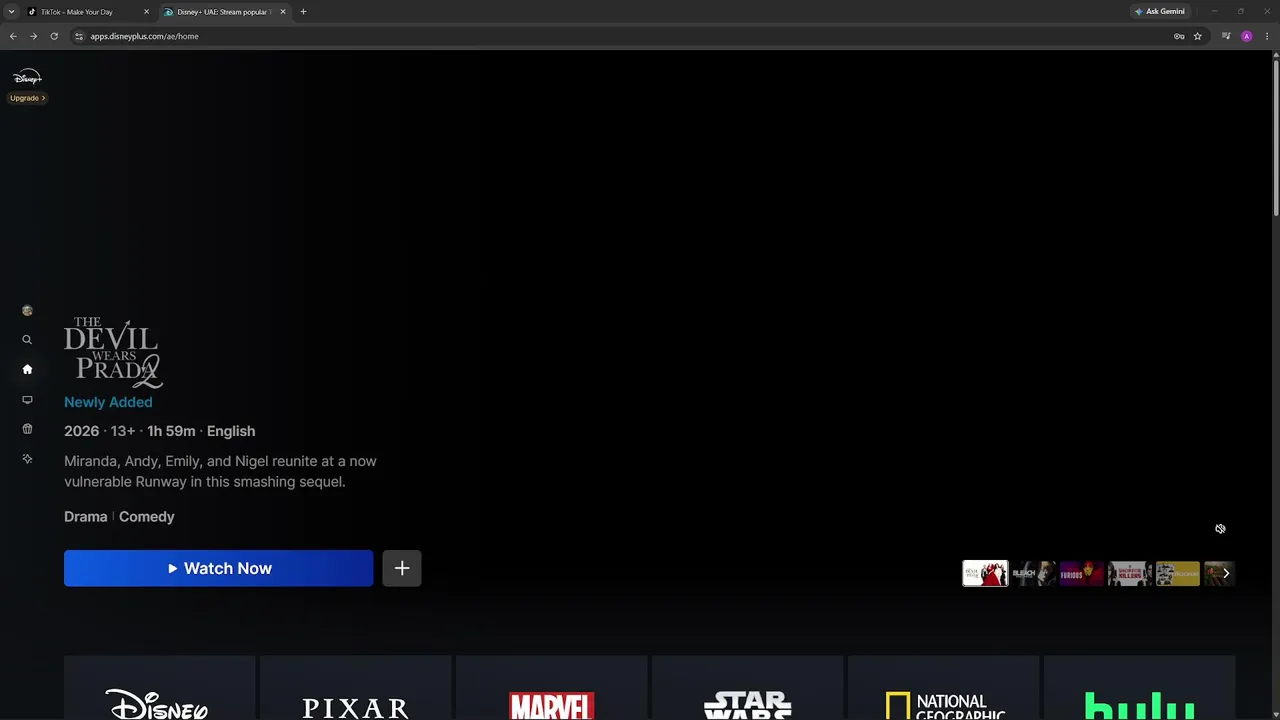Screen dimensions: 1280x720
Task: Switch to the TikTok tab
Action: tap(88, 12)
